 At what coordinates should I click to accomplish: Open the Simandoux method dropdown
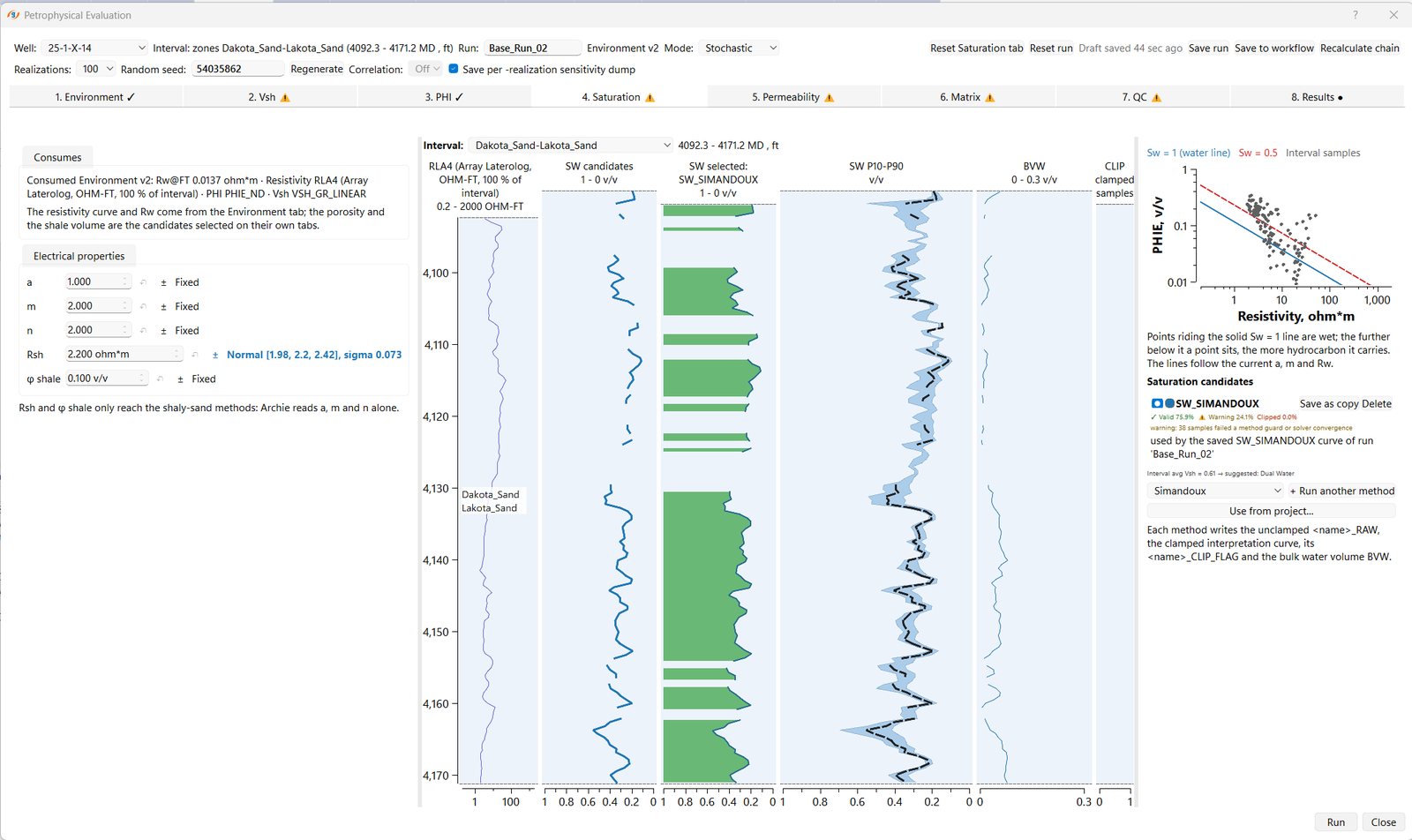pos(1216,491)
